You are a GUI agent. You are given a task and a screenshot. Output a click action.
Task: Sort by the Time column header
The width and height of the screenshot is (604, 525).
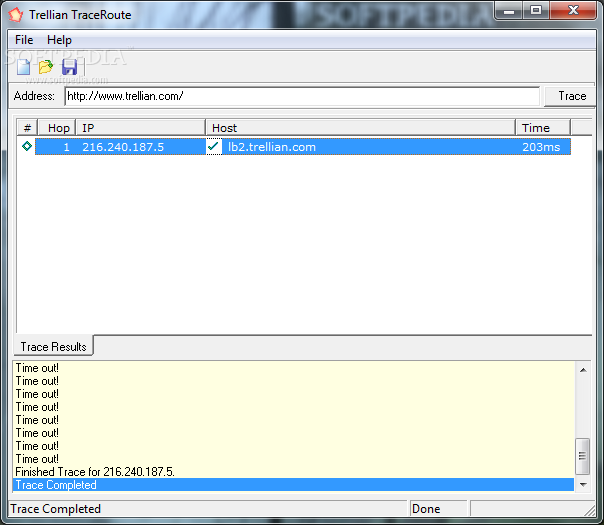click(543, 127)
